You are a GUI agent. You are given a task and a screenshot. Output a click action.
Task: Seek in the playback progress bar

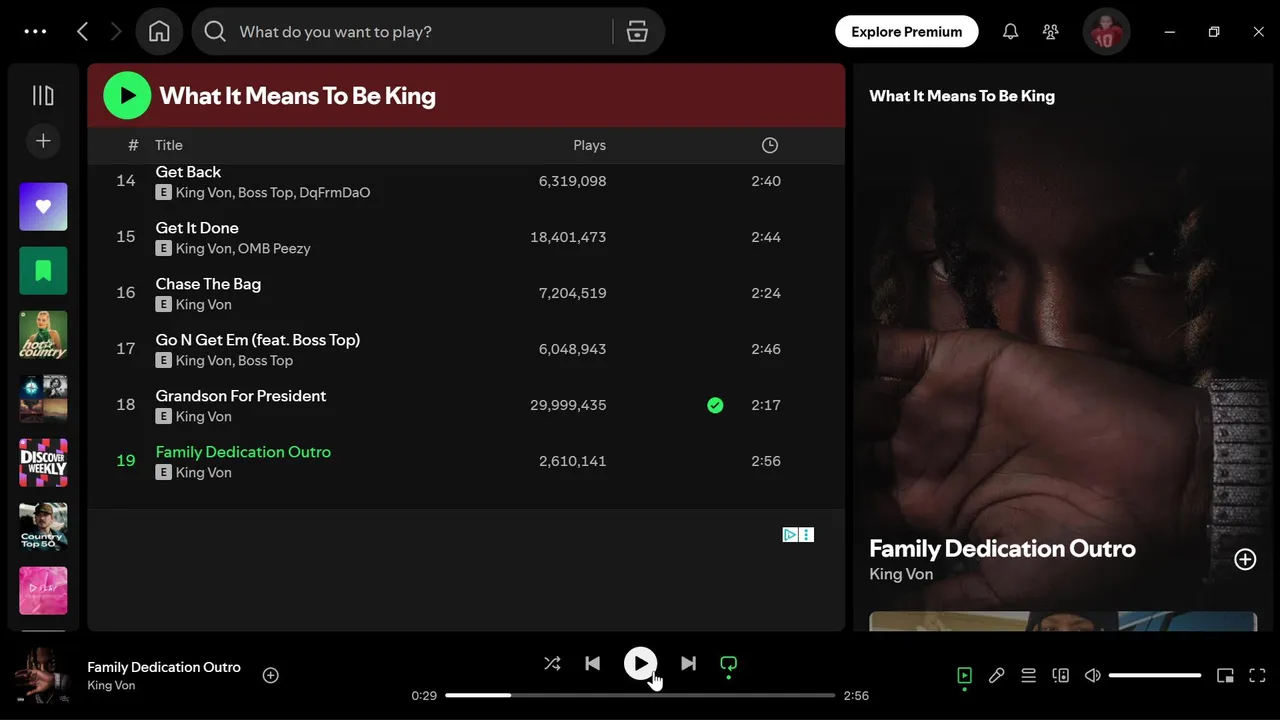pyautogui.click(x=640, y=695)
